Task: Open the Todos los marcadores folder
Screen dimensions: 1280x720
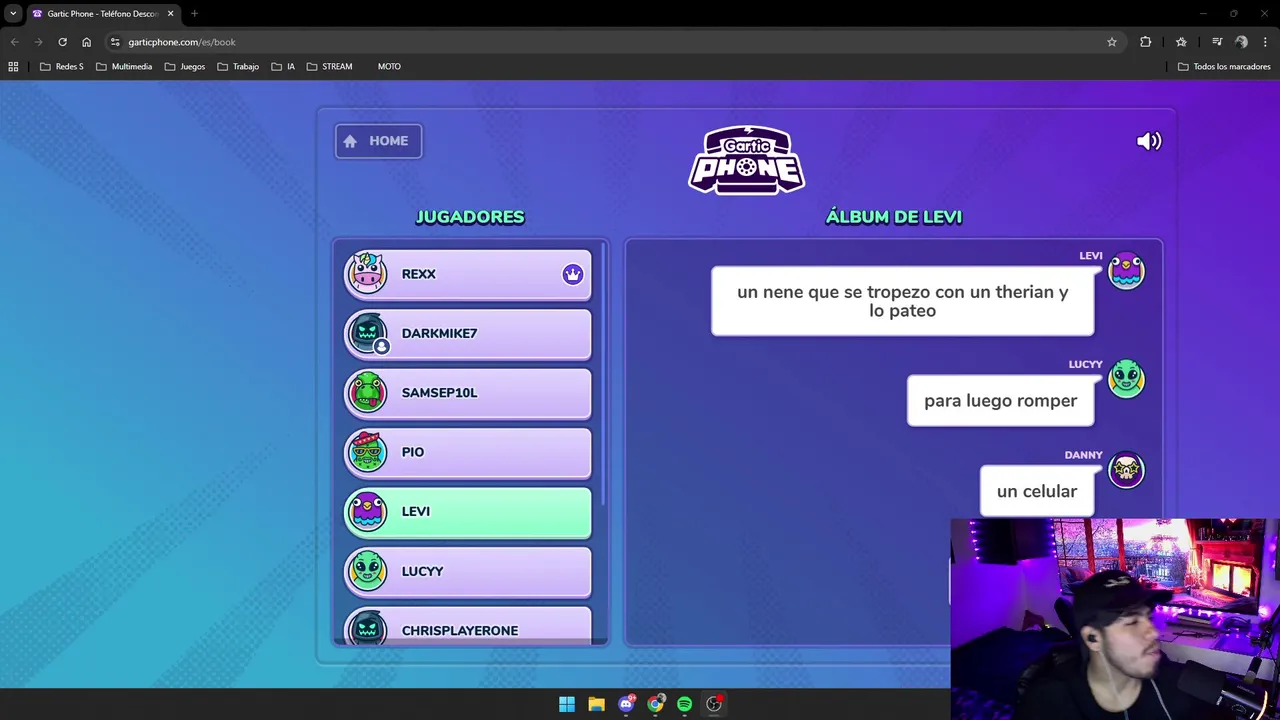Action: click(1224, 66)
